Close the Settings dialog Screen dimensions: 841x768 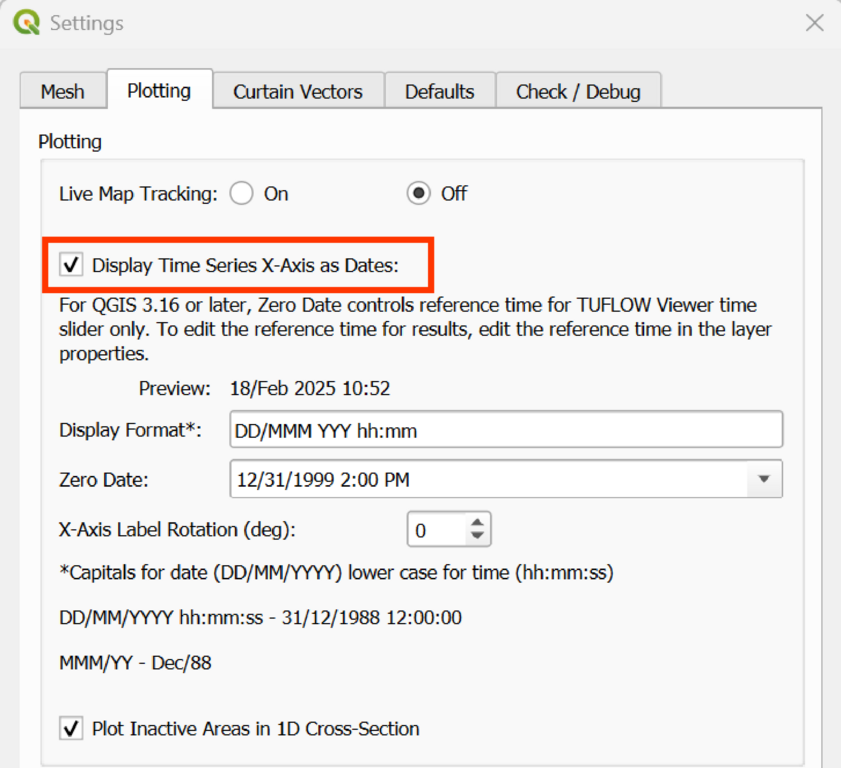pyautogui.click(x=815, y=23)
